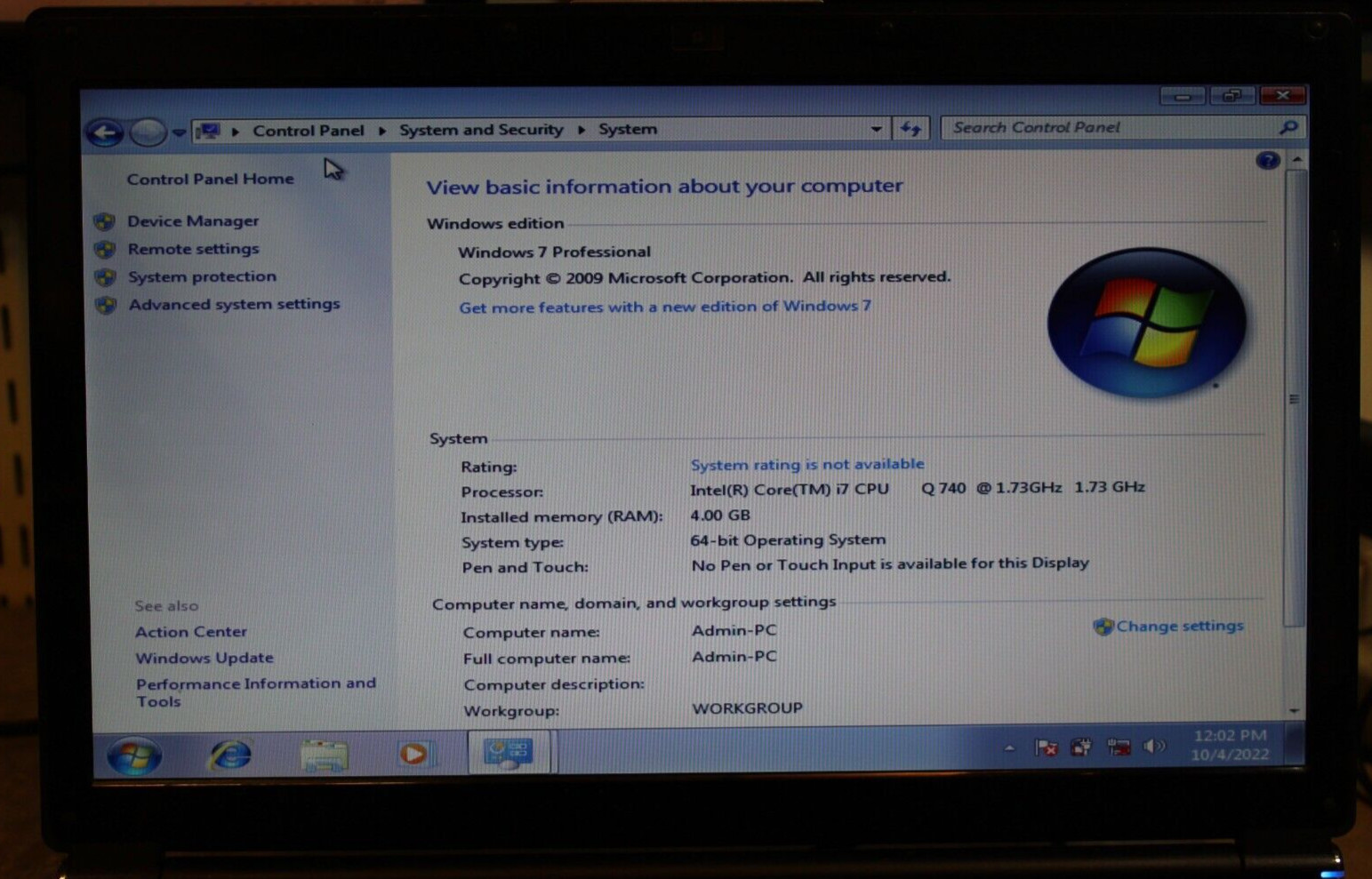Minimize the System window
Viewport: 1372px width, 879px height.
click(x=1183, y=96)
